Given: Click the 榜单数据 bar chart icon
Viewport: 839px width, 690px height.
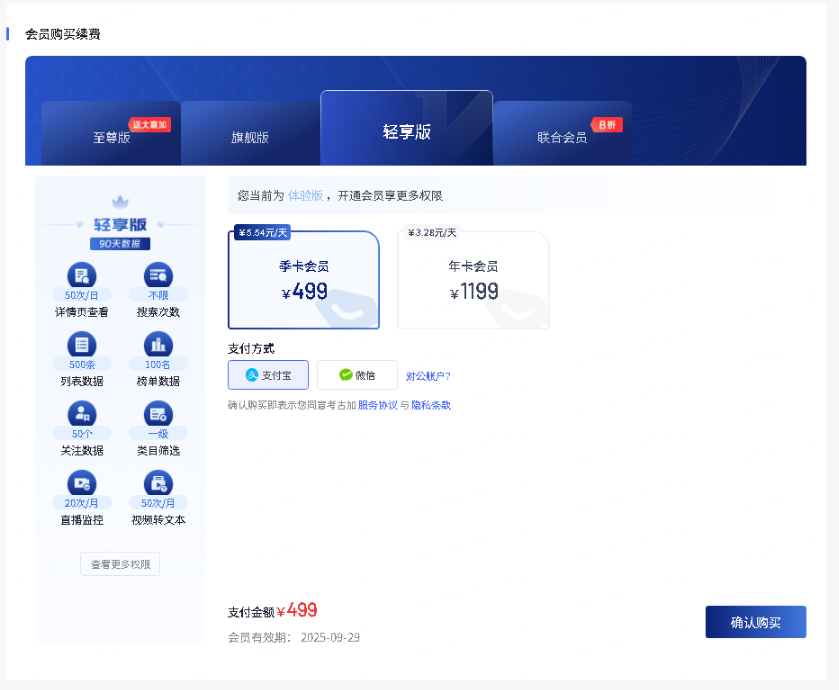Looking at the screenshot, I should 158,344.
